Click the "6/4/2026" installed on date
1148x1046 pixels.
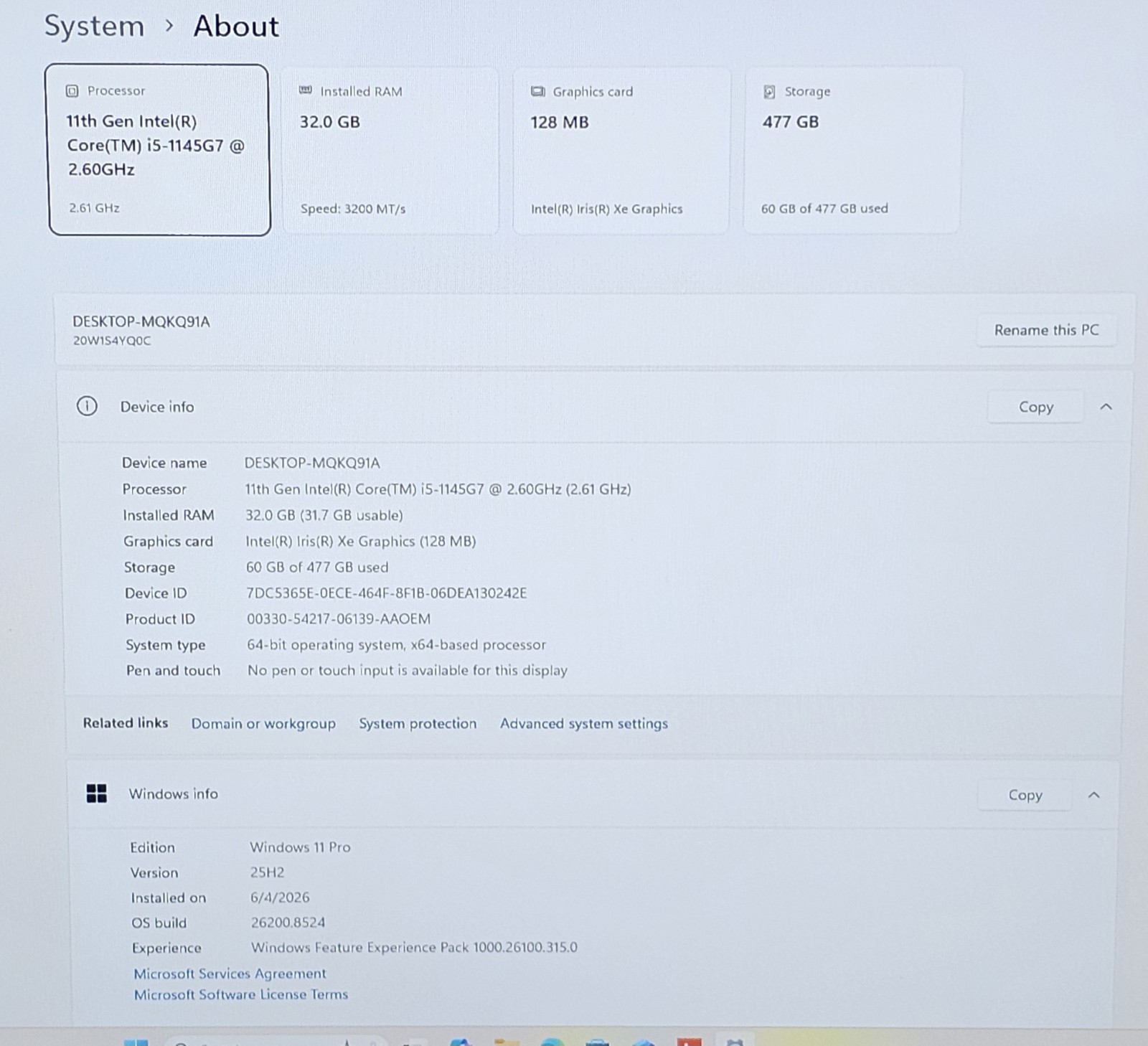pyautogui.click(x=280, y=897)
